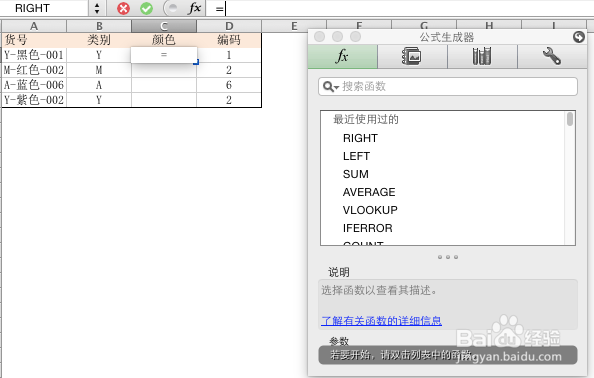This screenshot has height=378, width=594.
Task: Select column C header
Action: [164, 26]
